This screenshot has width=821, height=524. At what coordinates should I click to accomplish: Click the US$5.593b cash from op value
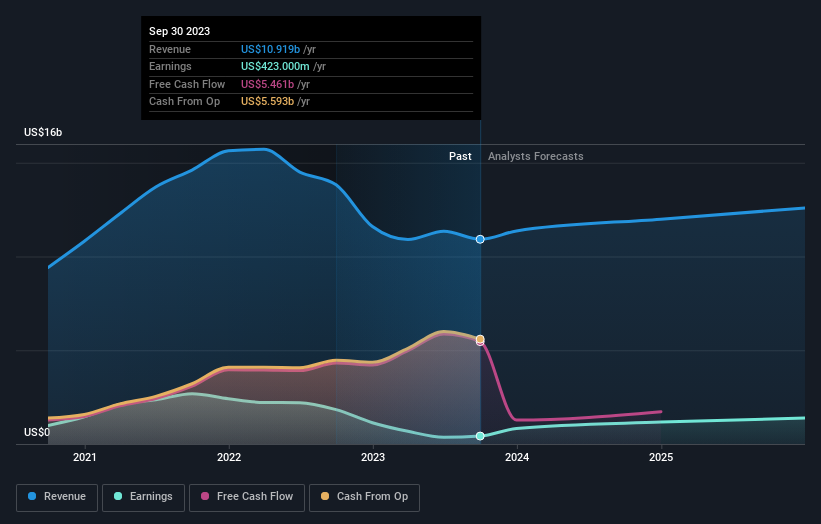point(267,102)
